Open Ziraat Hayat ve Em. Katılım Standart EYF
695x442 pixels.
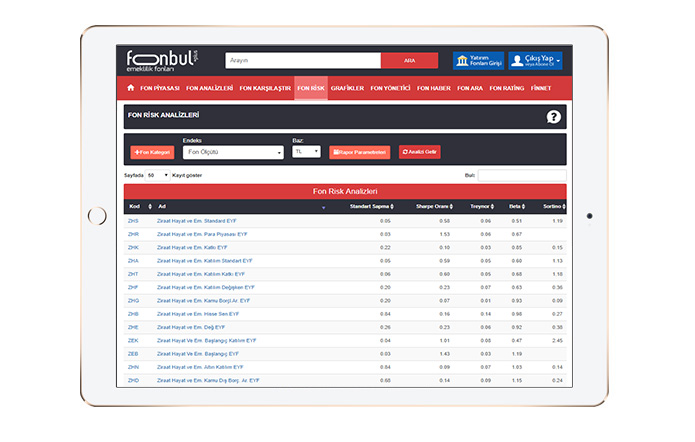point(204,261)
